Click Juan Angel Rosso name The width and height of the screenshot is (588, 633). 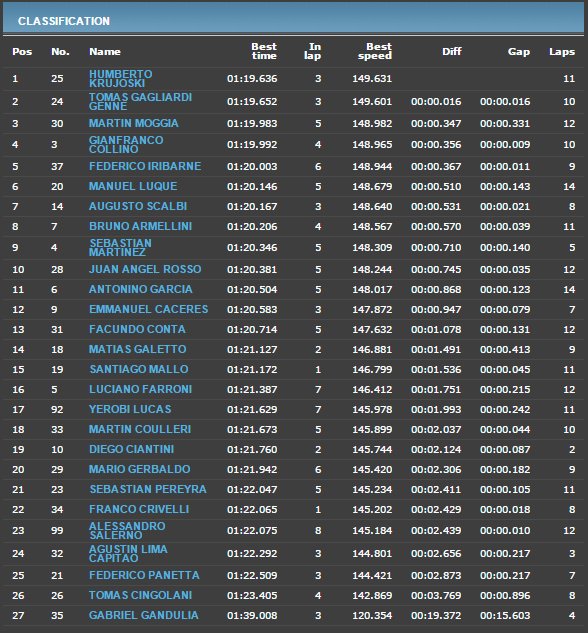tap(145, 269)
